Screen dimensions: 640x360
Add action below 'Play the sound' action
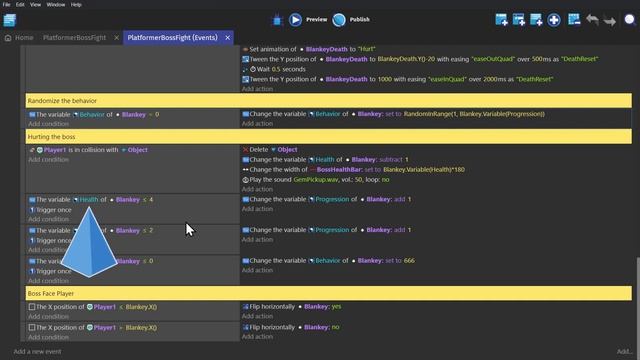257,189
